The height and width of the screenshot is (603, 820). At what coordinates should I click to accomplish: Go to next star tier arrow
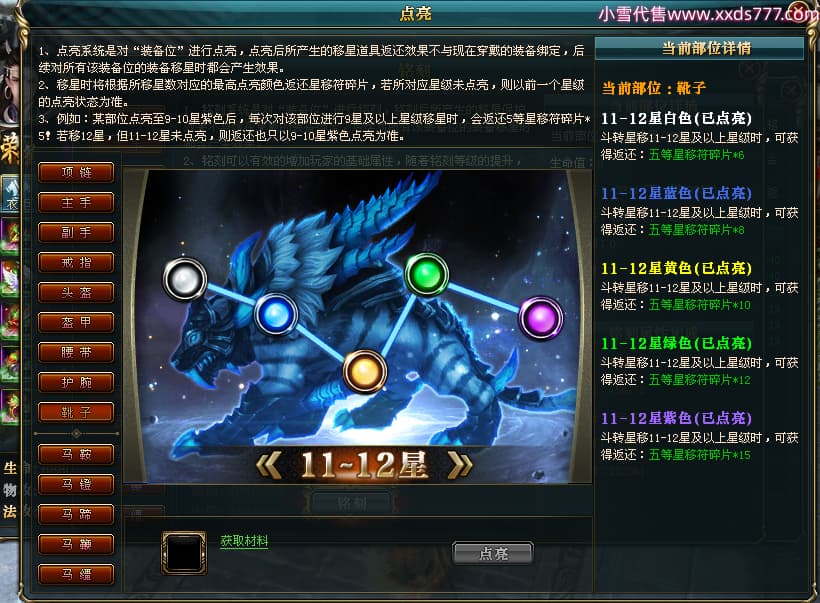click(460, 465)
